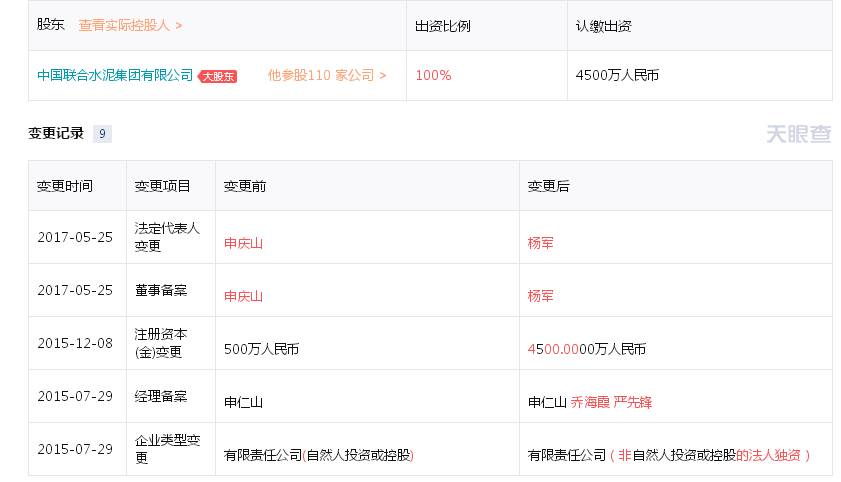Select the 100% 出资比例 value
The image size is (841, 482).
coord(433,75)
